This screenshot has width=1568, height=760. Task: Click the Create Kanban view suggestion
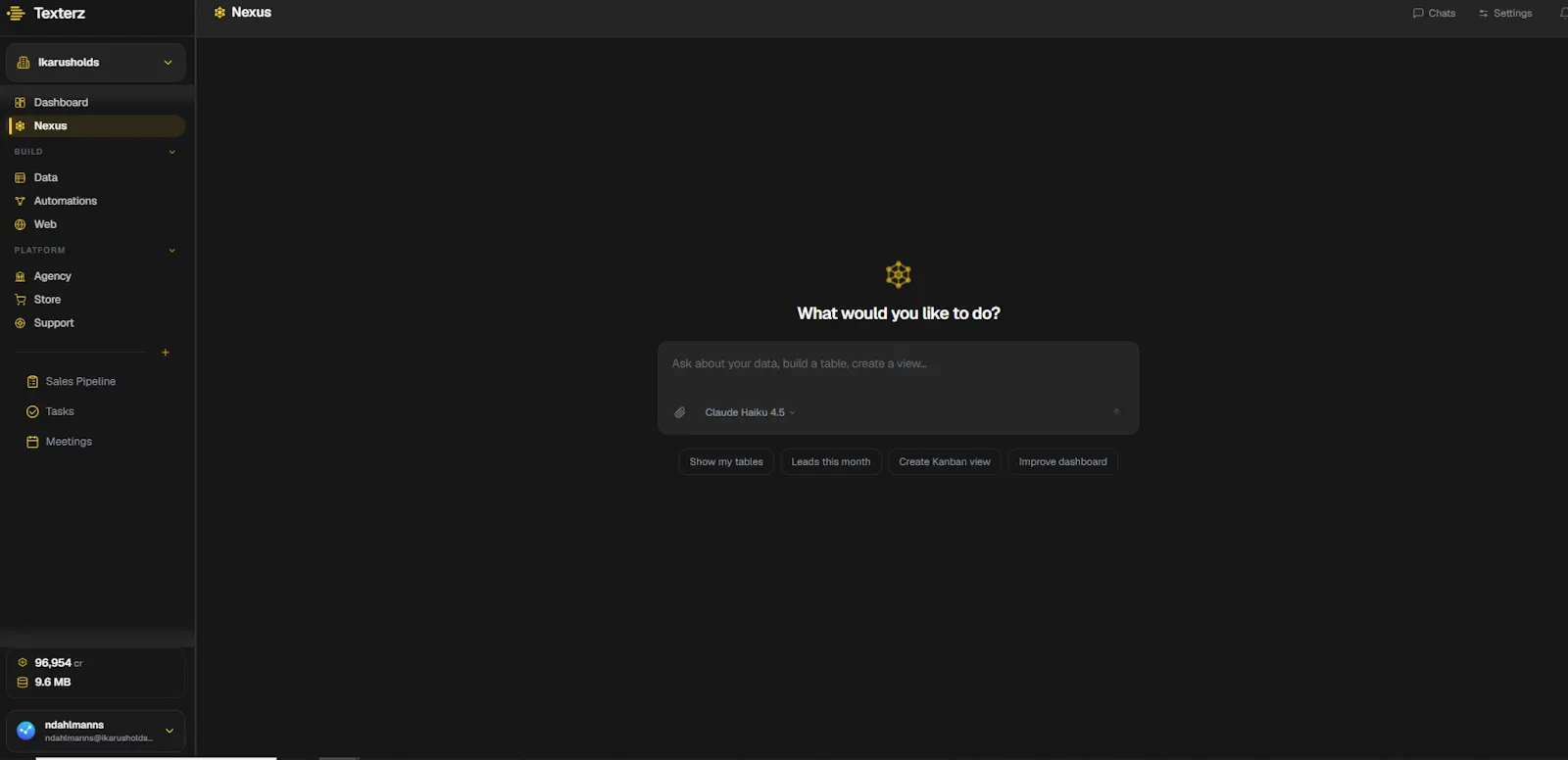coord(945,462)
